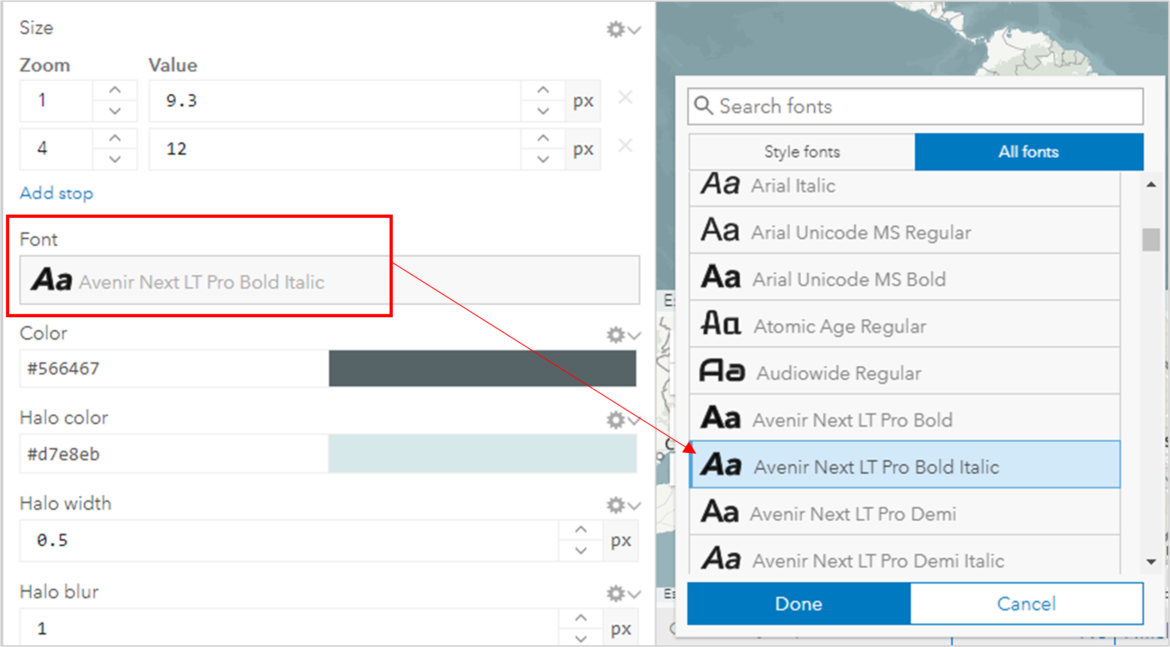The image size is (1170, 647).
Task: Open the Halo color gear icon
Action: (x=617, y=418)
